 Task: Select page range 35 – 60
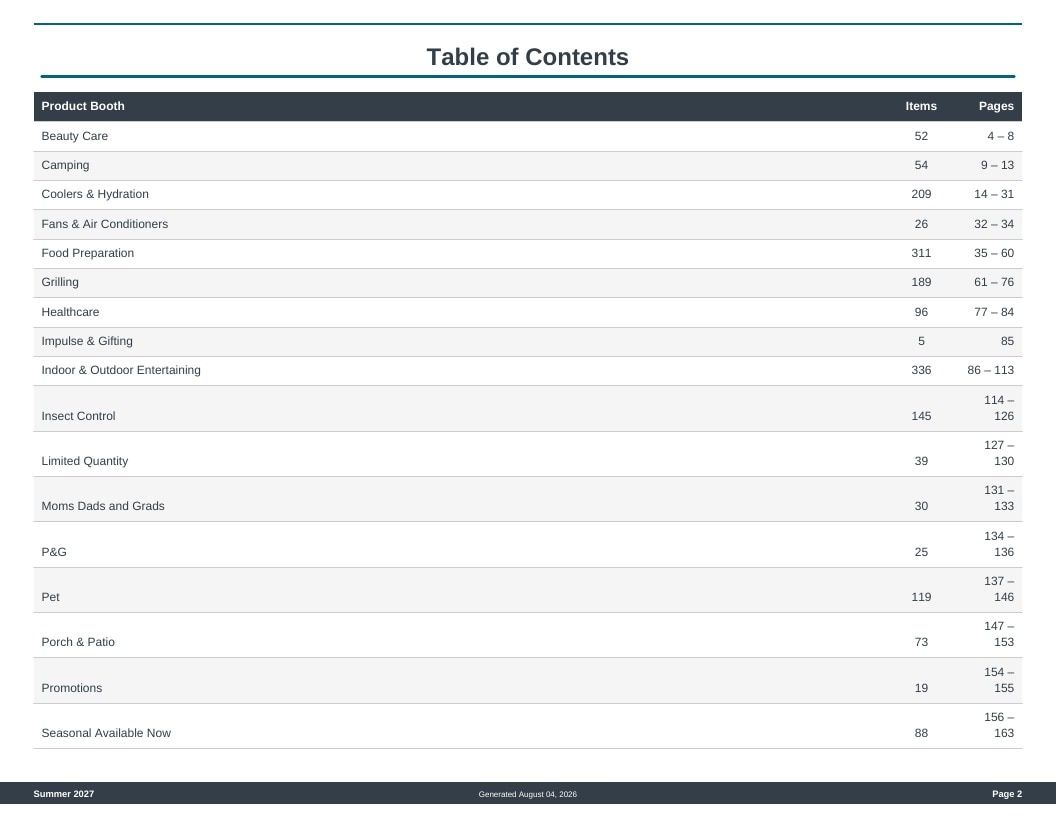click(994, 253)
